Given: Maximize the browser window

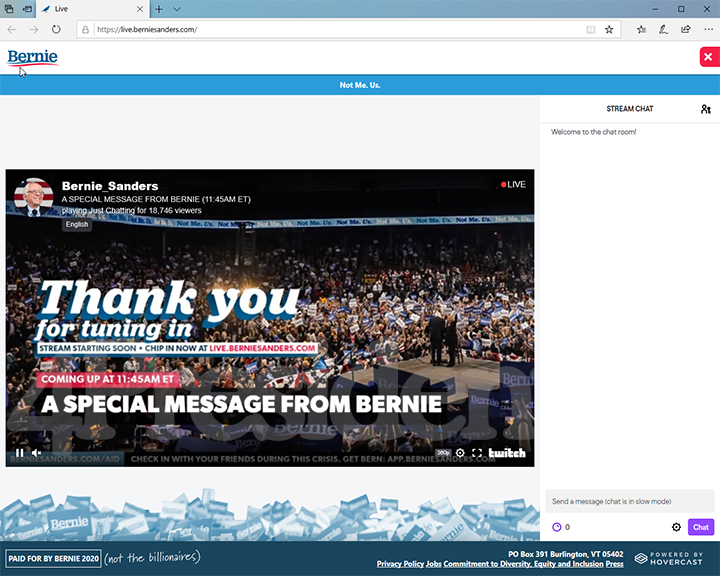Looking at the screenshot, I should (681, 9).
